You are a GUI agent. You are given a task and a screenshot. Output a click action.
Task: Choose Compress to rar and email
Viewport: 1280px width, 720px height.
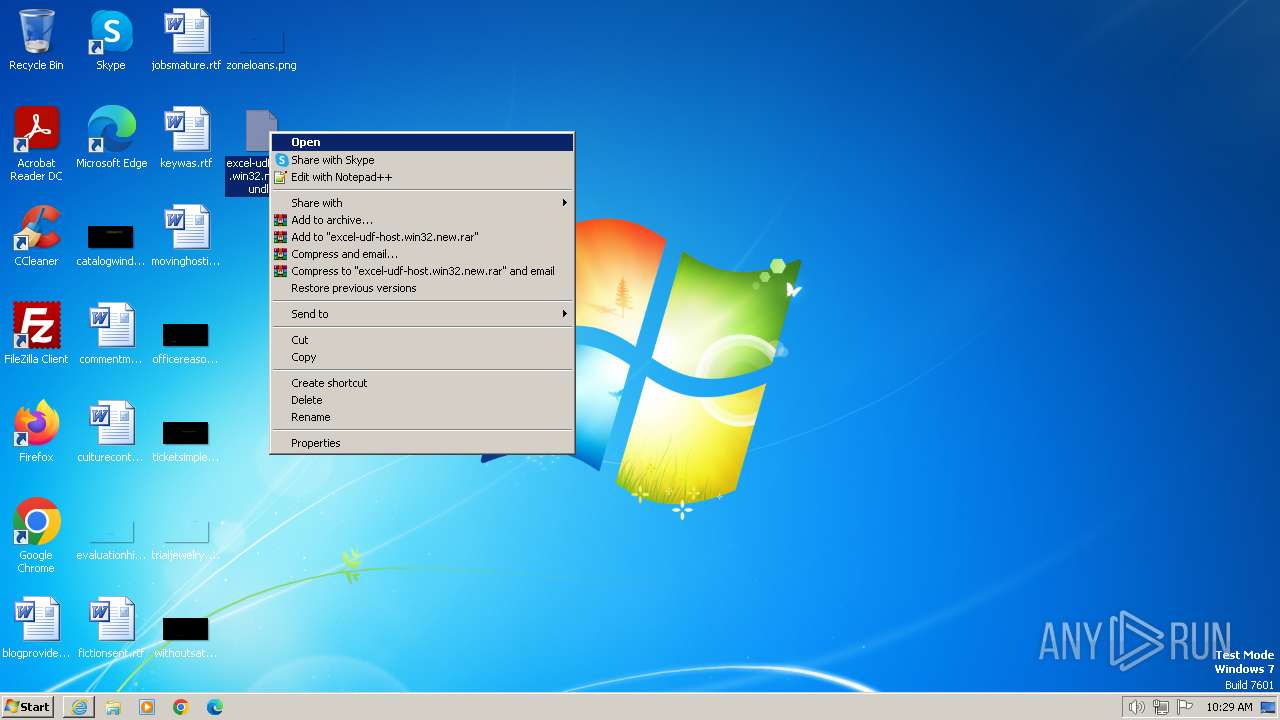[x=423, y=271]
